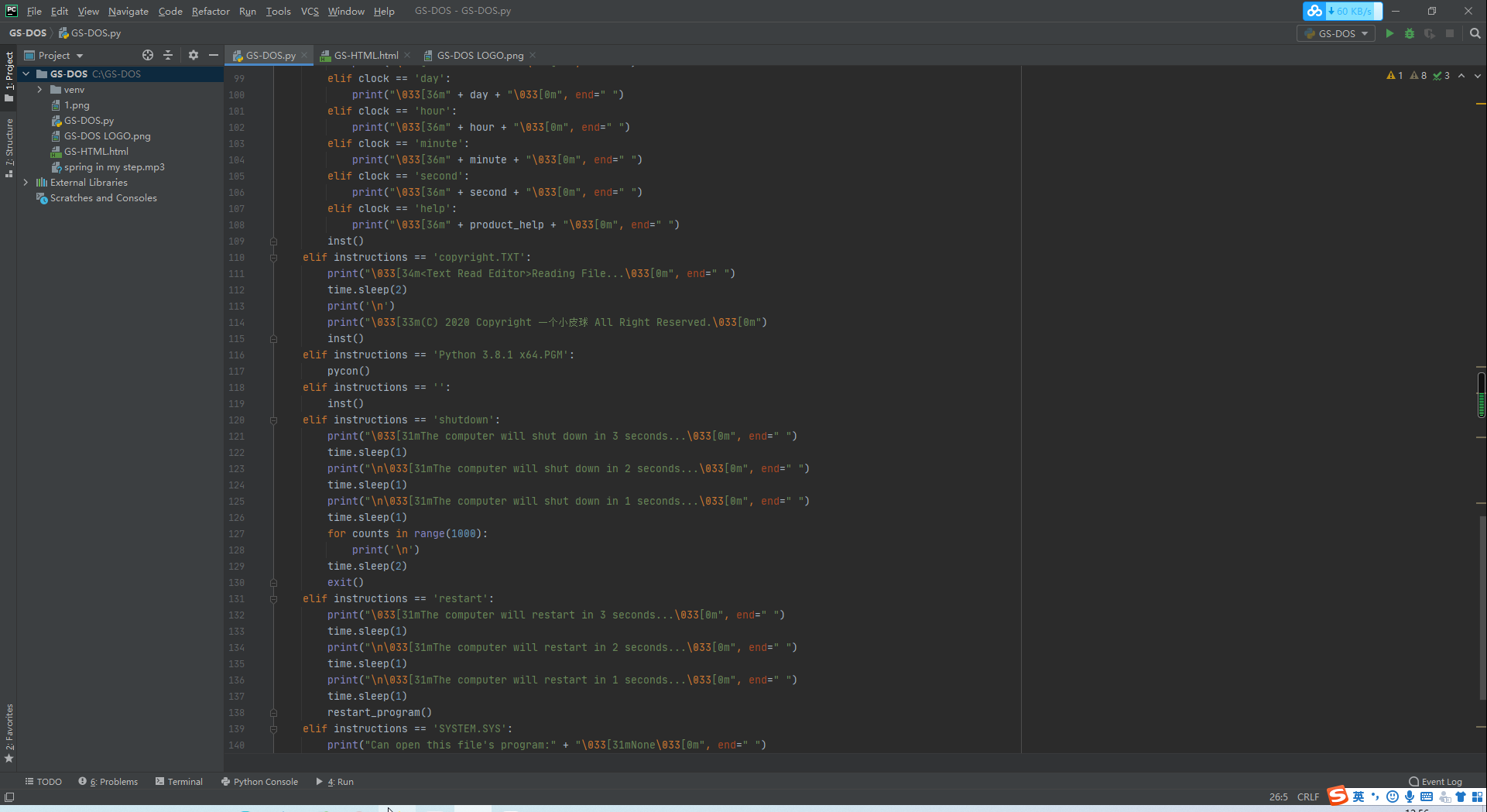Expand the venv folder
This screenshot has width=1487, height=812.
[x=40, y=90]
